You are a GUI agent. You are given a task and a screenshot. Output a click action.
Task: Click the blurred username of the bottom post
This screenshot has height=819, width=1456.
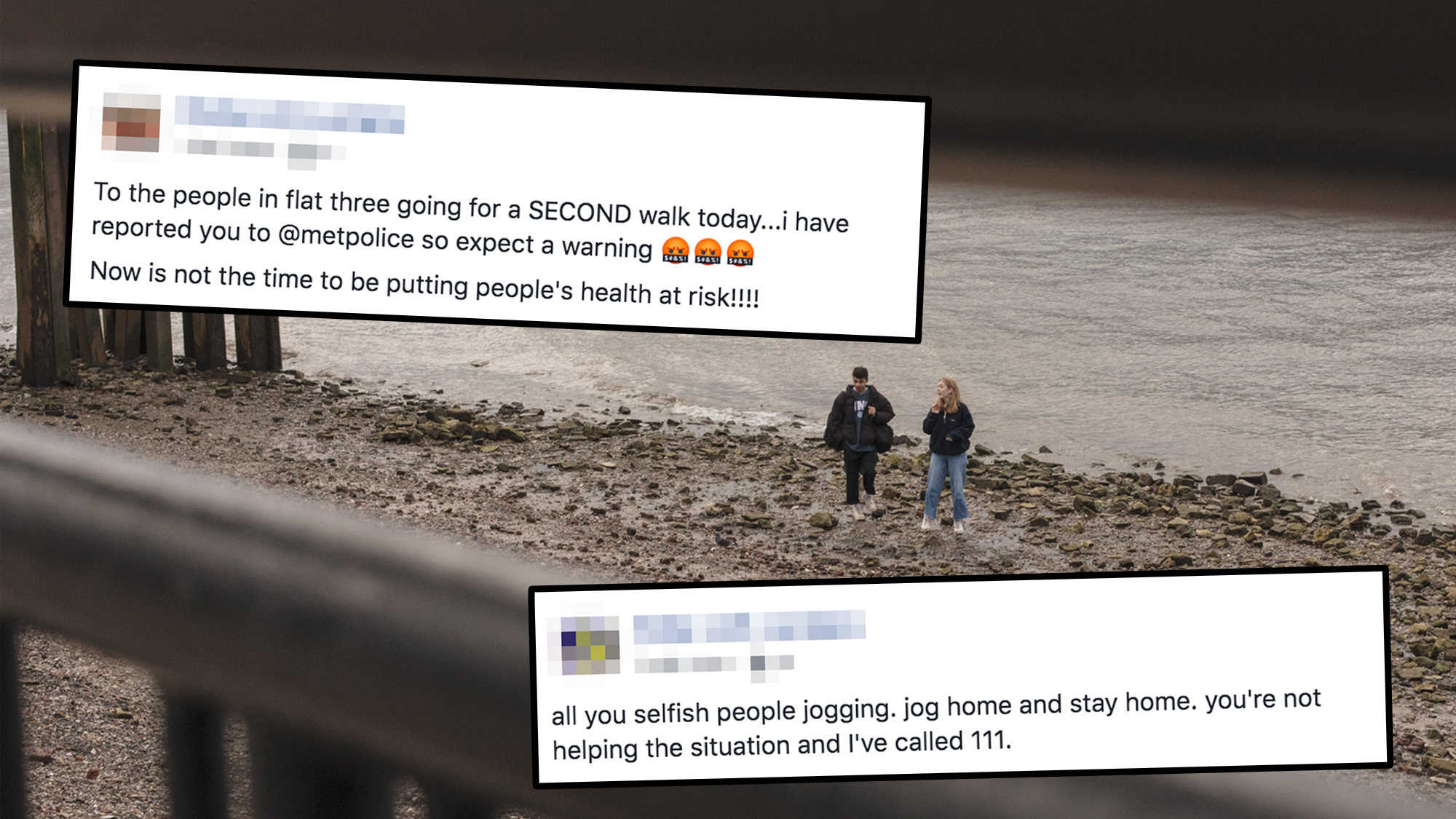point(749,628)
